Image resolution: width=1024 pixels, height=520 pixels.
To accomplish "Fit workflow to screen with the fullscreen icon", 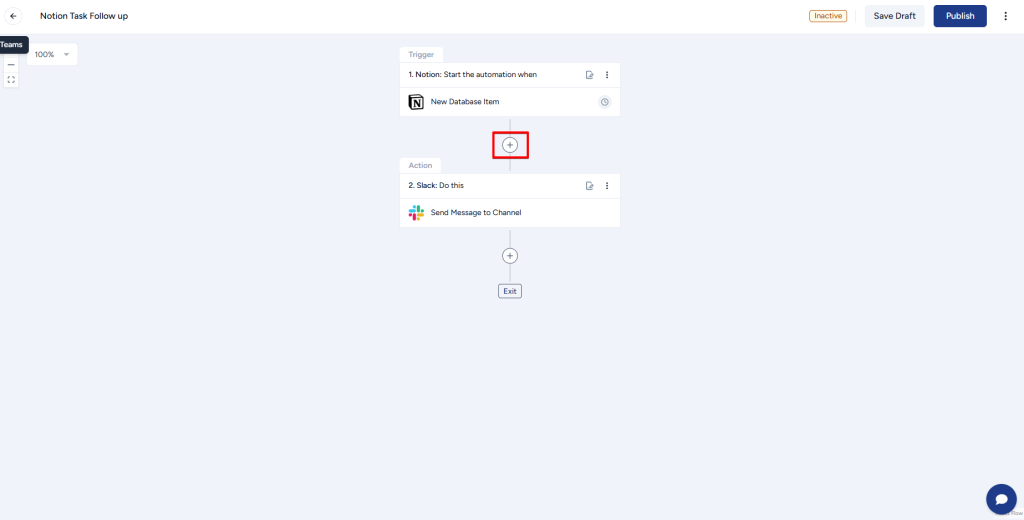I will pyautogui.click(x=11, y=80).
